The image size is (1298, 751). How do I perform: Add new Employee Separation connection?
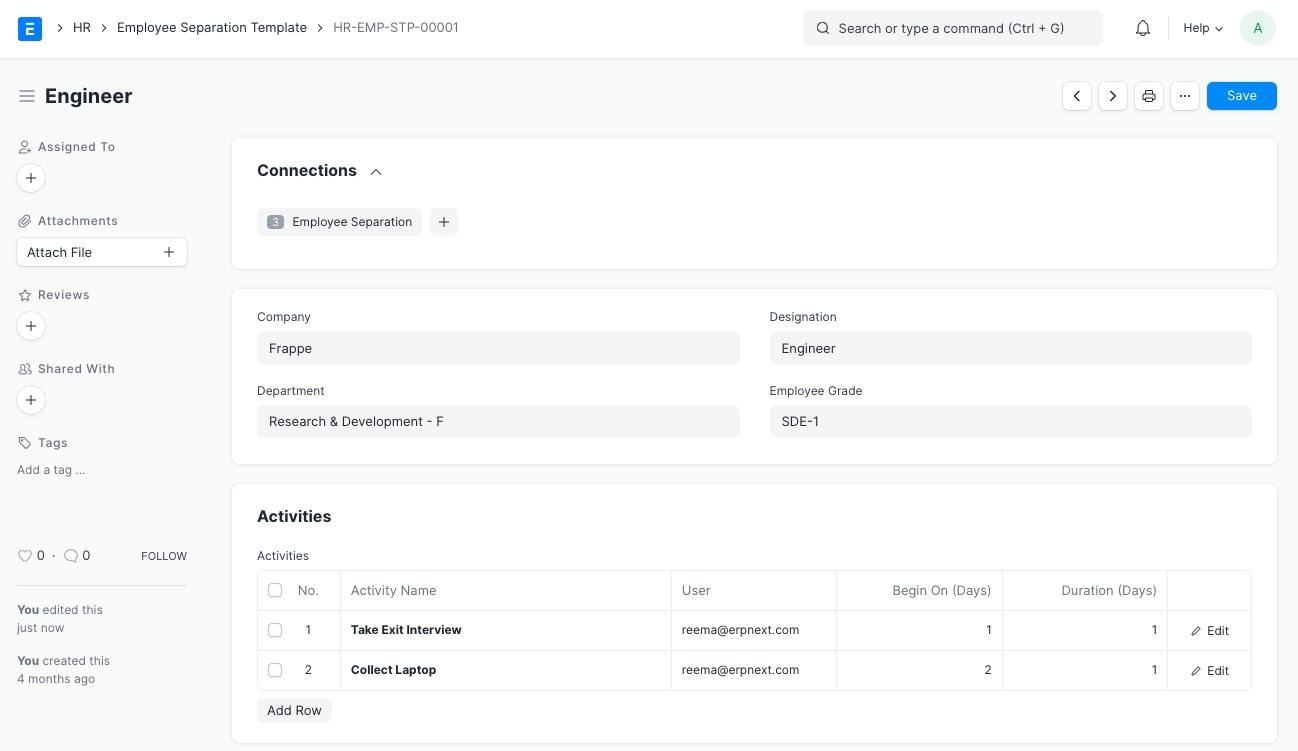pyautogui.click(x=444, y=222)
